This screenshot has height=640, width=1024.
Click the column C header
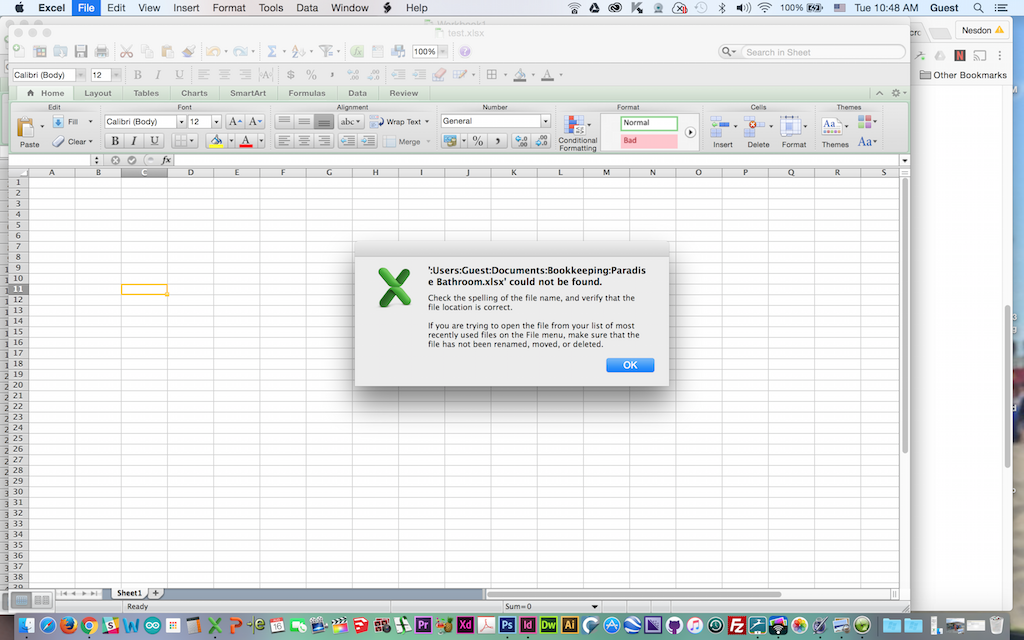(x=144, y=172)
